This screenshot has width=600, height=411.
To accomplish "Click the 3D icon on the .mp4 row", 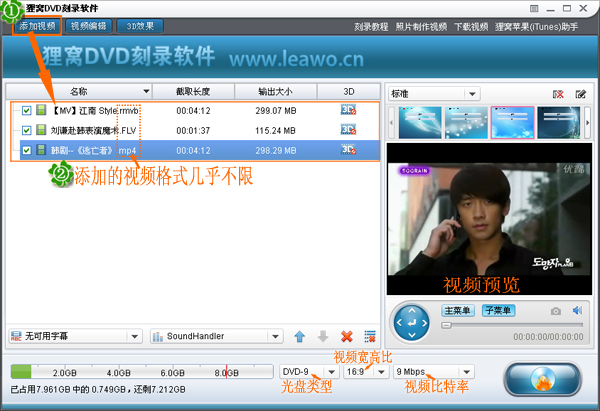I will 348,150.
